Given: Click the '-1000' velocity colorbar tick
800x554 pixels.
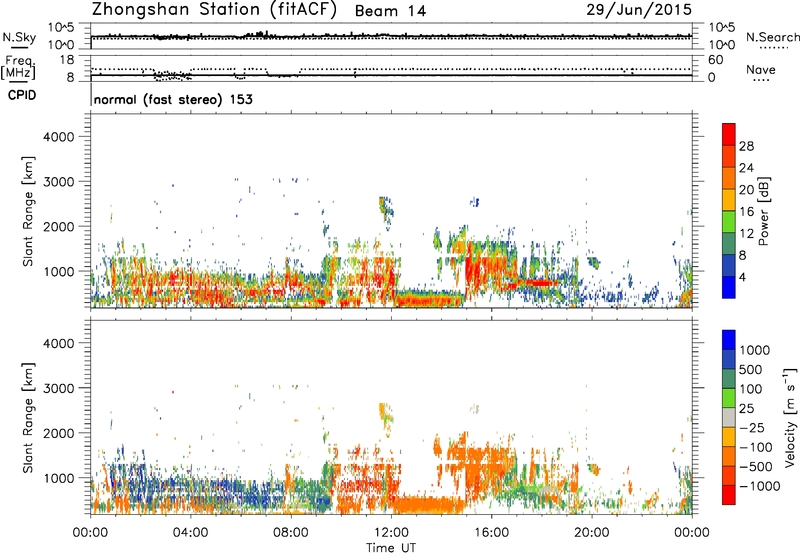Looking at the screenshot, I should click(x=760, y=486).
